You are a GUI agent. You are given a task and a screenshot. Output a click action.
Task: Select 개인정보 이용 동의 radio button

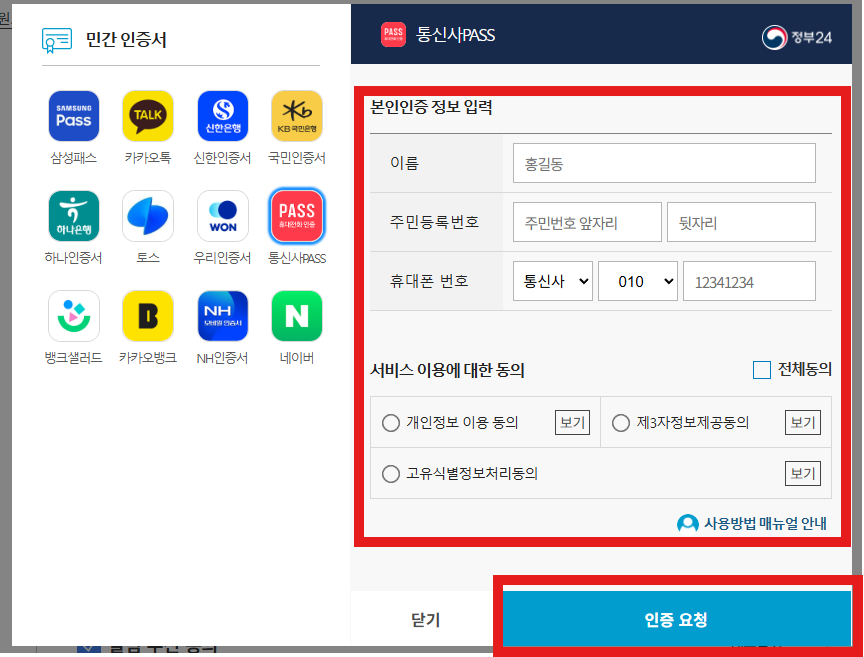click(391, 423)
